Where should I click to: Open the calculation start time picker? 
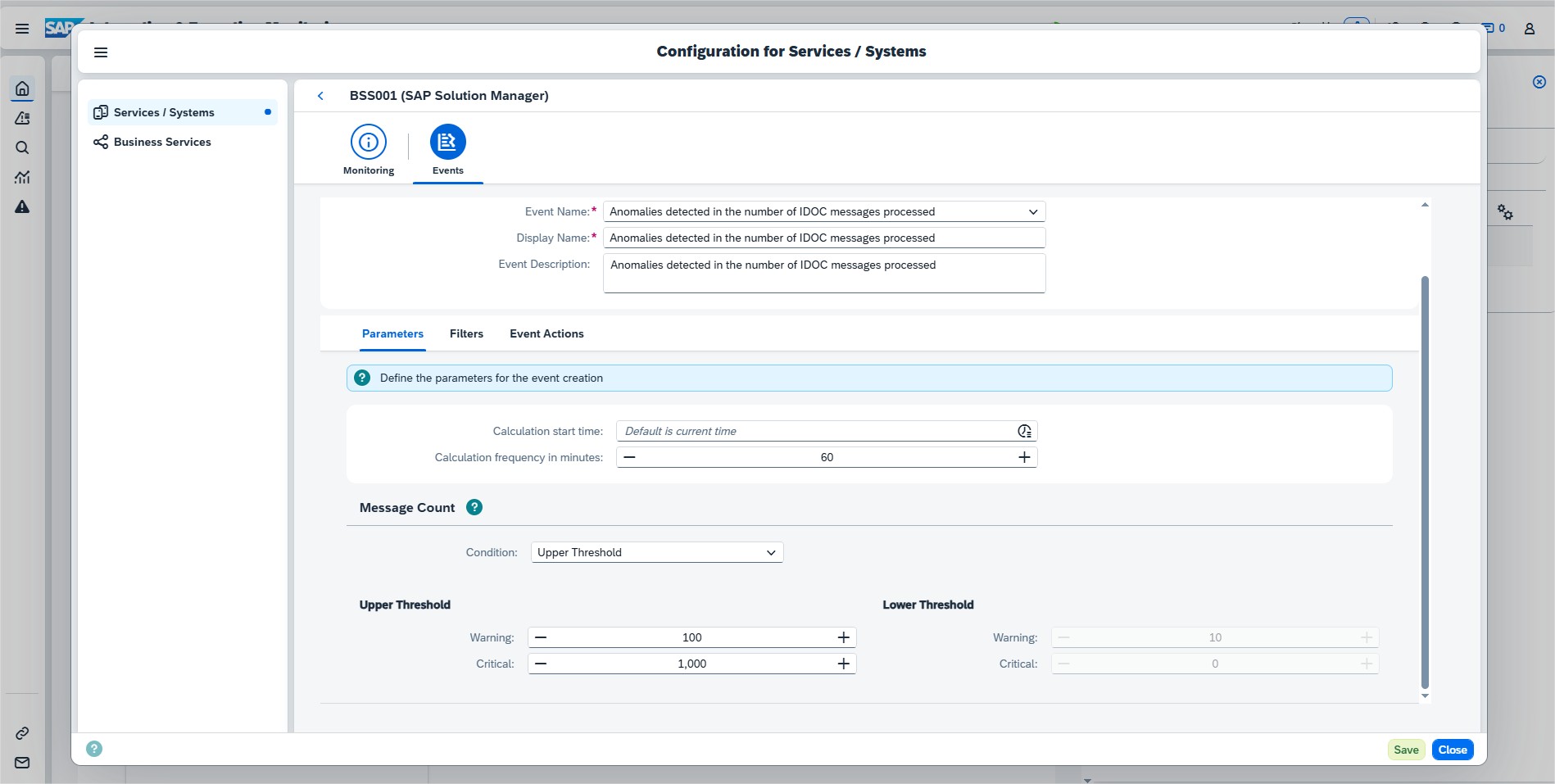(1024, 431)
